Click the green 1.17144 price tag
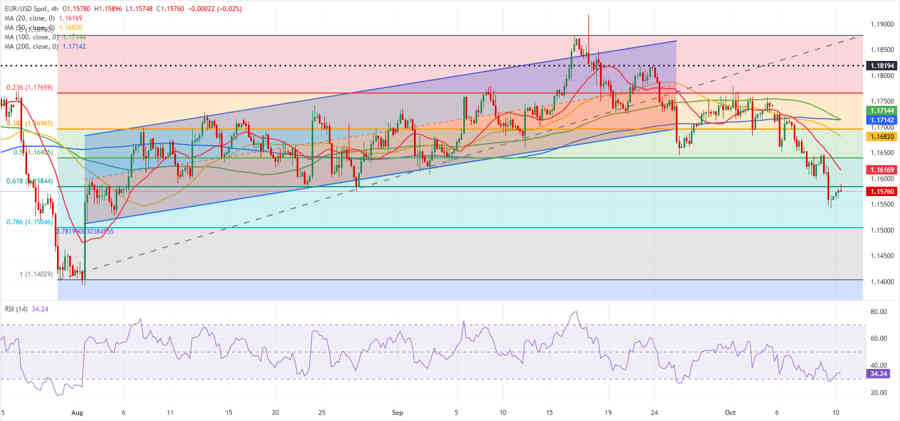 [x=881, y=110]
